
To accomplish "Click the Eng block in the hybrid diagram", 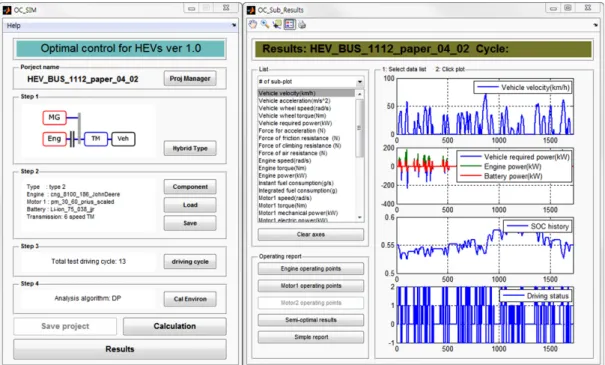I will 54,139.
